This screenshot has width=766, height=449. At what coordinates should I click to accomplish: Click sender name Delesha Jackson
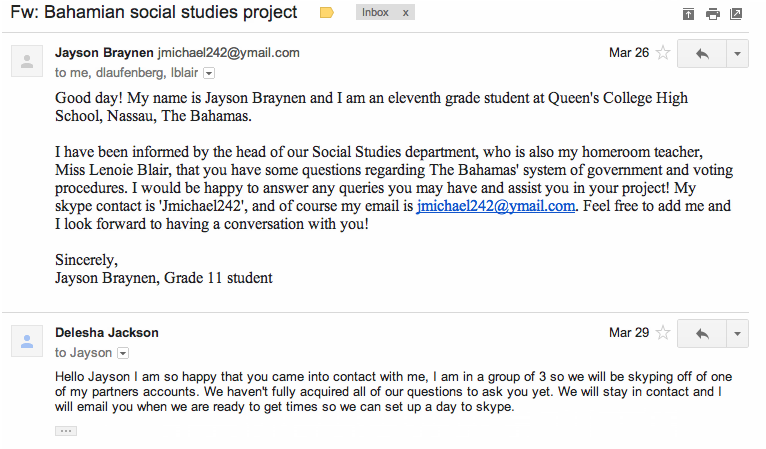point(106,333)
